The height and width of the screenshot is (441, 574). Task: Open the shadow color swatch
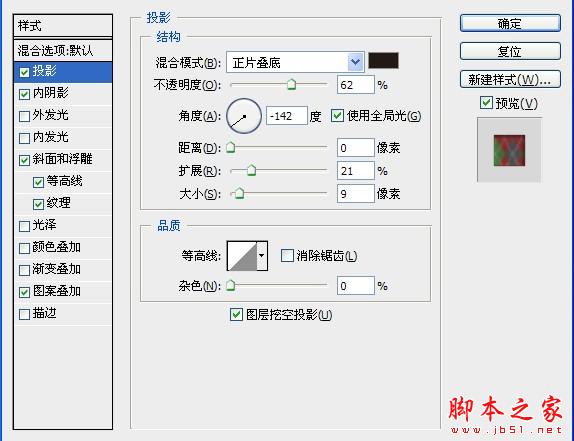pyautogui.click(x=383, y=60)
